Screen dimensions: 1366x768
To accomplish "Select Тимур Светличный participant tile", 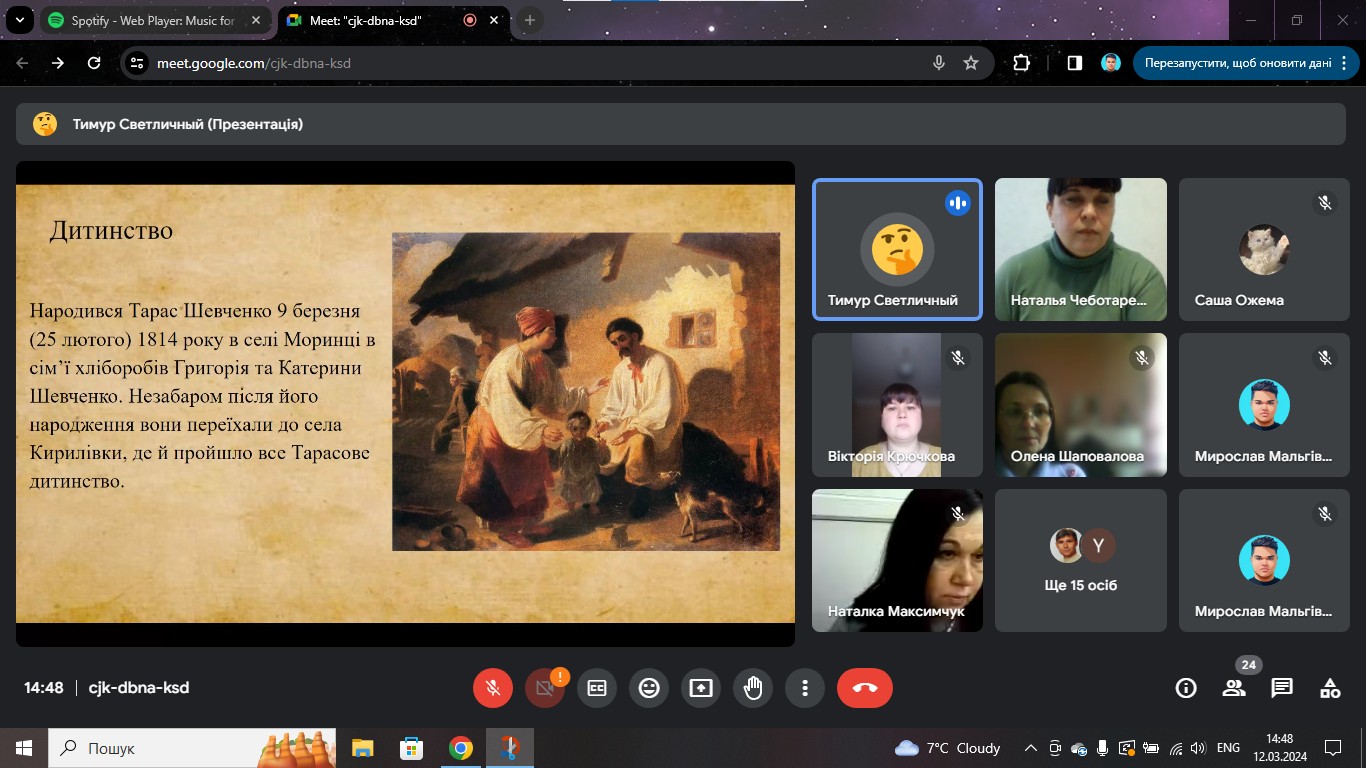I will coord(897,249).
